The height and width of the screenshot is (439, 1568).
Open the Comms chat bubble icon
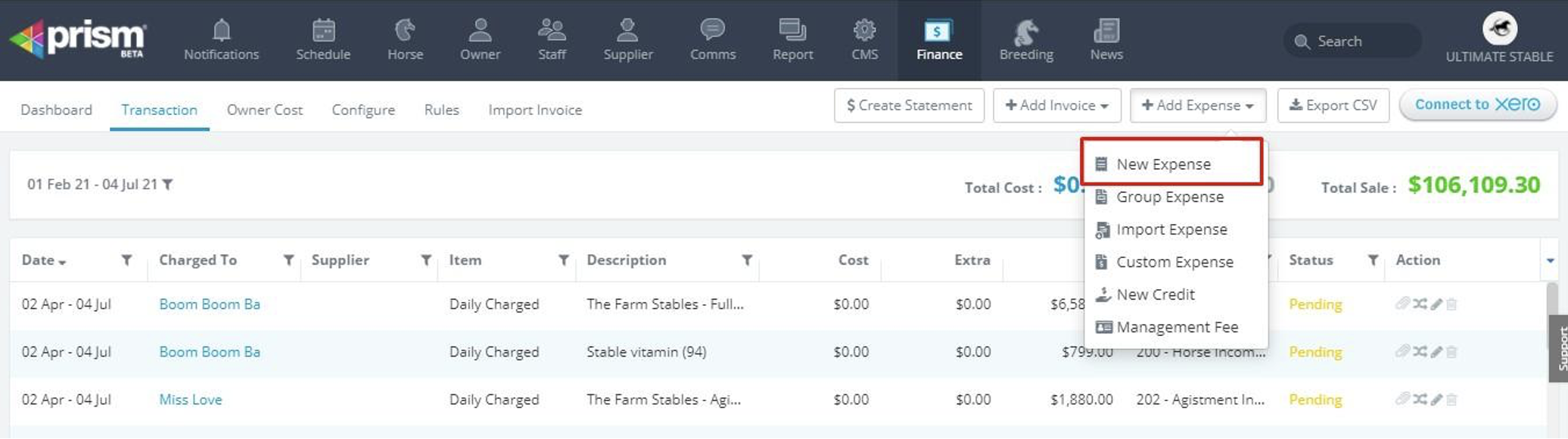[712, 31]
